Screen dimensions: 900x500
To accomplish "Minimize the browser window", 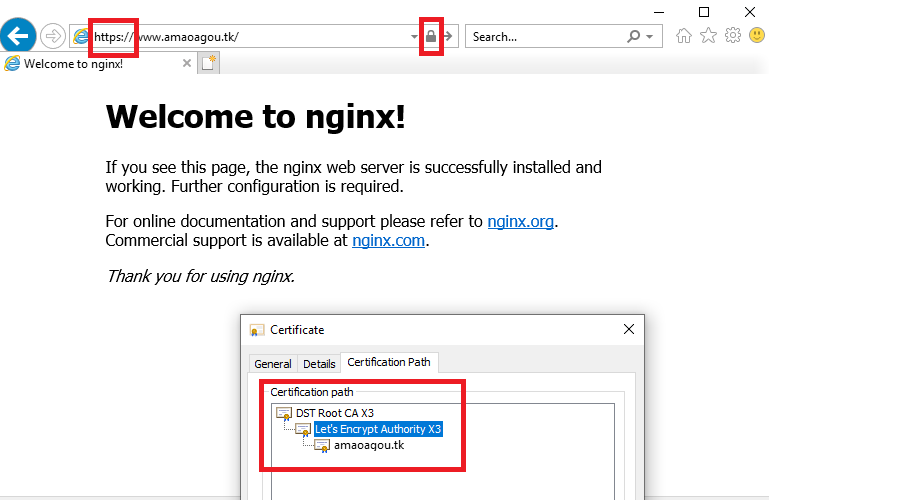I will (659, 12).
